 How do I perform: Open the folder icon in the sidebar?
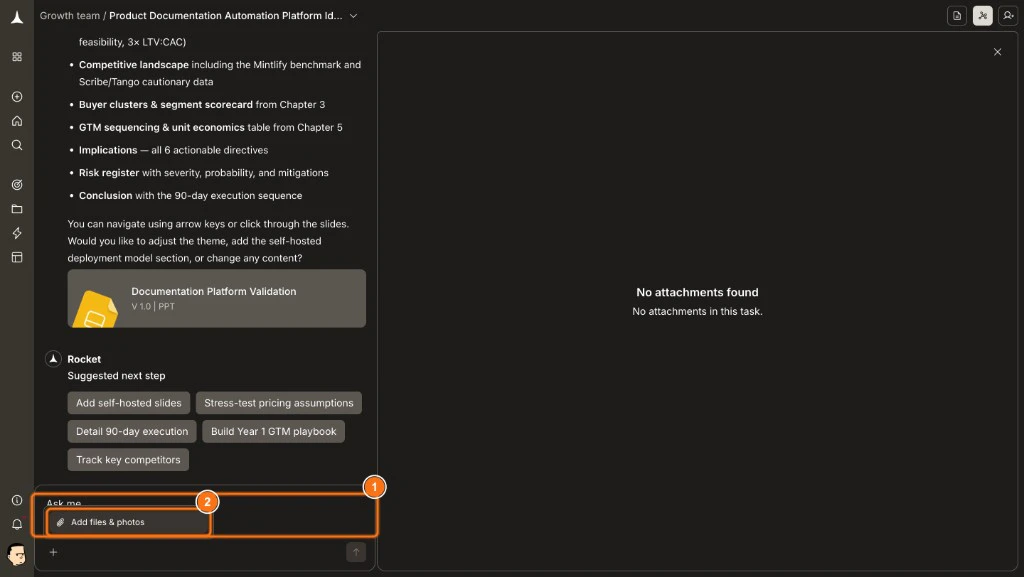click(16, 209)
